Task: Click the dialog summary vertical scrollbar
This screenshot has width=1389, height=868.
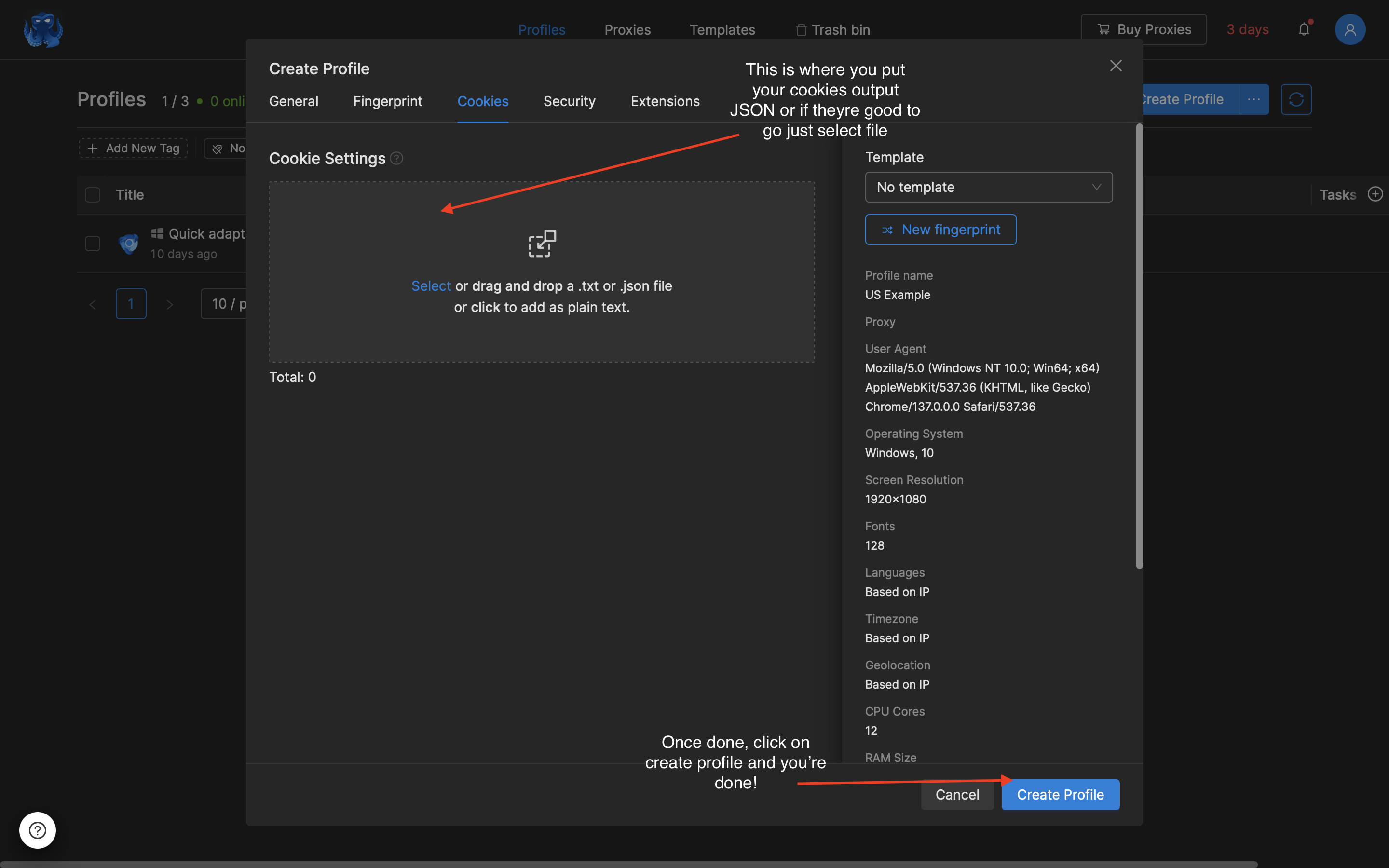Action: pos(1139,346)
